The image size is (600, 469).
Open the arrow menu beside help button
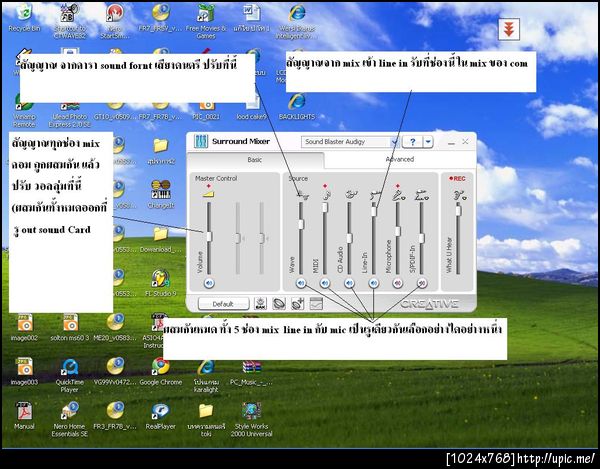428,142
